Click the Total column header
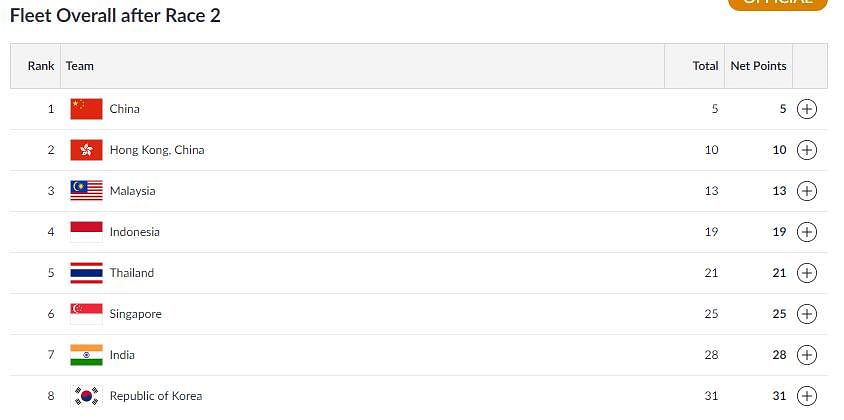The height and width of the screenshot is (420, 844). tap(705, 66)
